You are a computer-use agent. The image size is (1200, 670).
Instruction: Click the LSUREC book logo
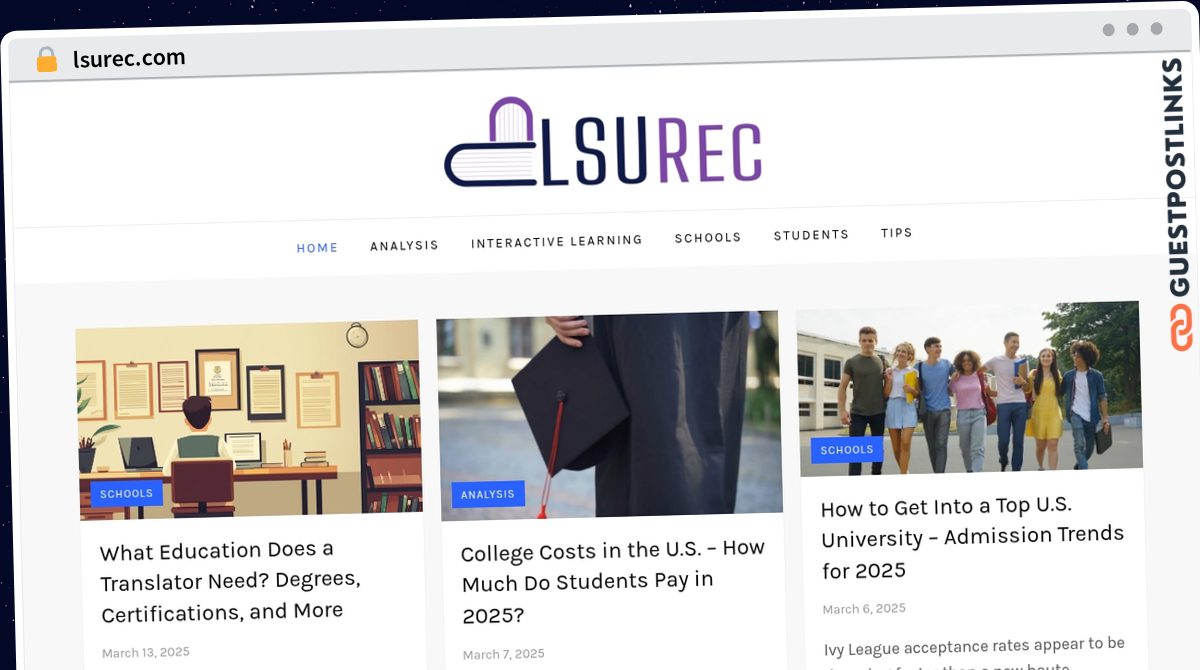click(603, 142)
